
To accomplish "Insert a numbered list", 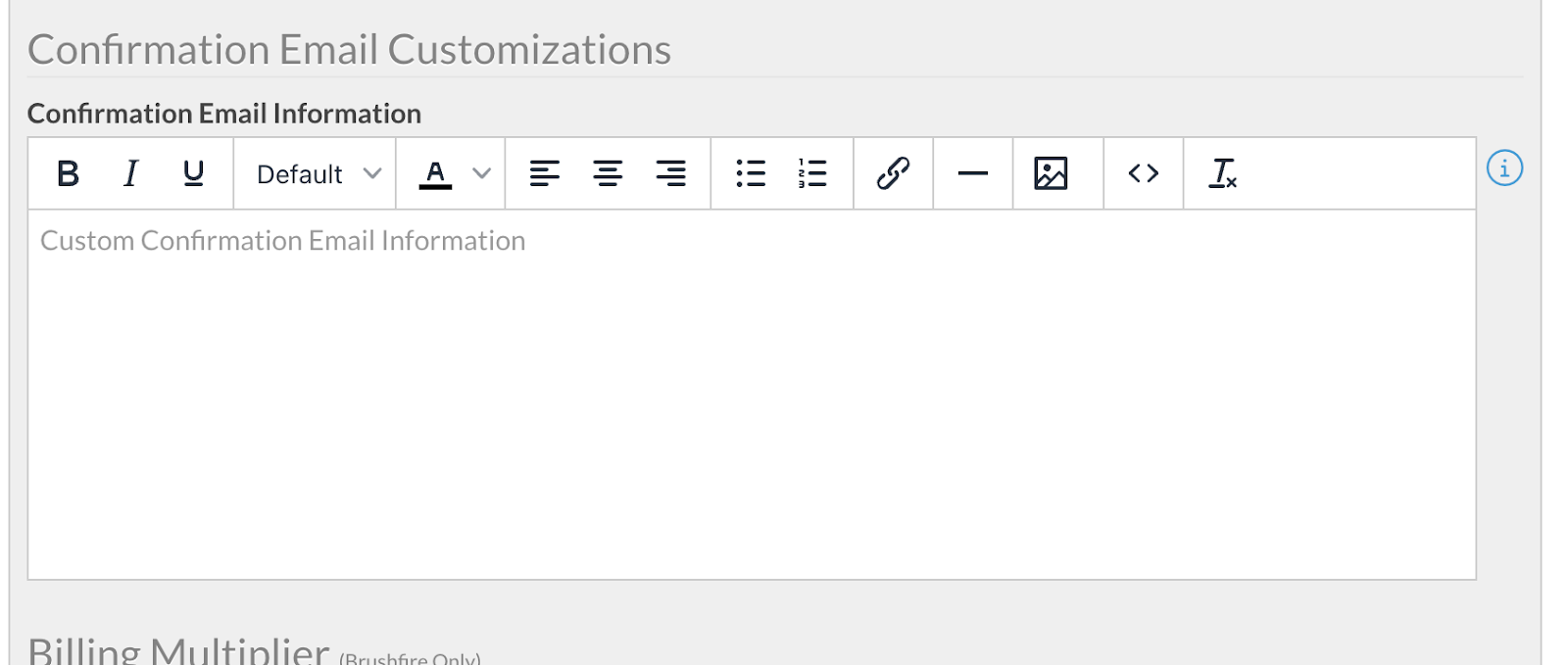I will click(812, 173).
